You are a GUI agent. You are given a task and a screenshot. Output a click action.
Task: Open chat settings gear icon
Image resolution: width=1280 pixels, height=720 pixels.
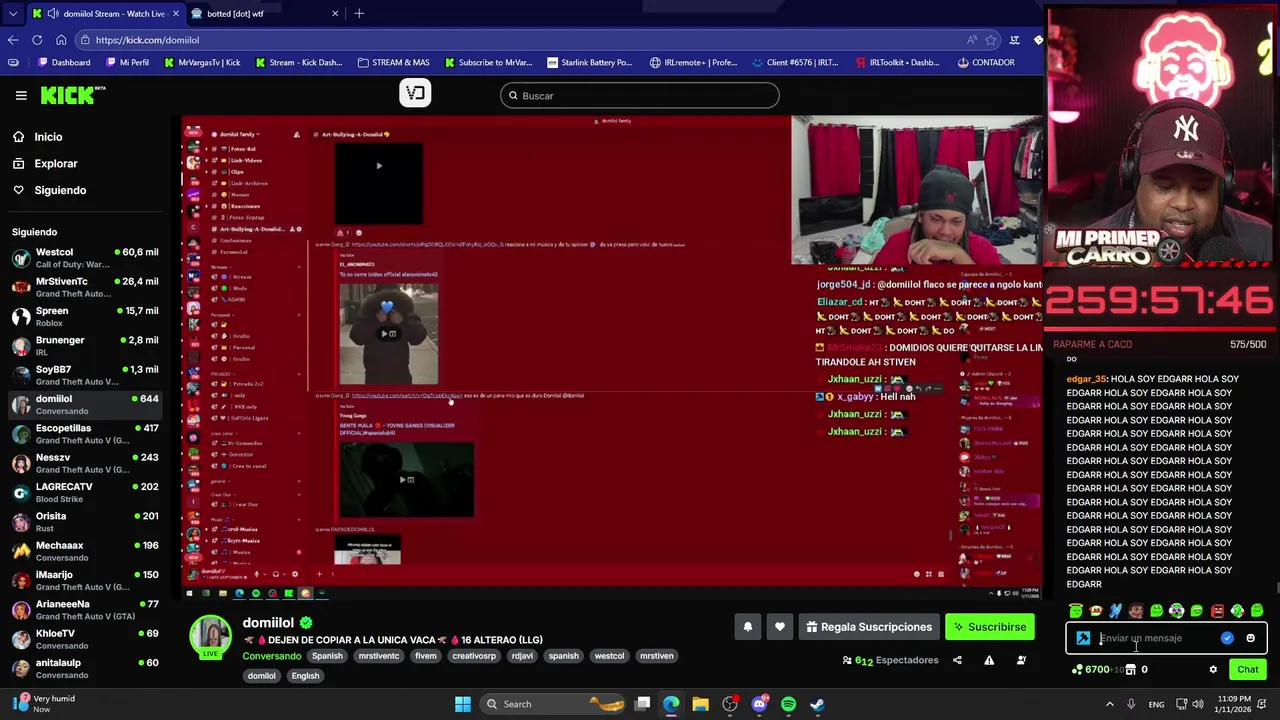(1213, 670)
